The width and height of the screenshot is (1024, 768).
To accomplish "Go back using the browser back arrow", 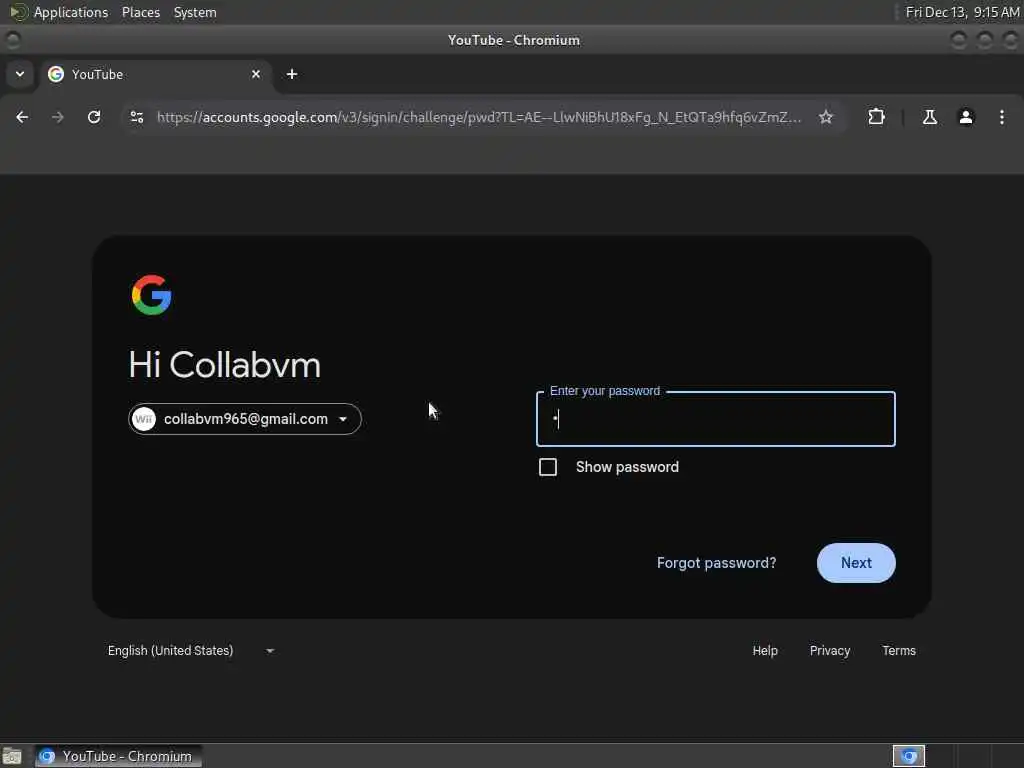I will [x=22, y=117].
